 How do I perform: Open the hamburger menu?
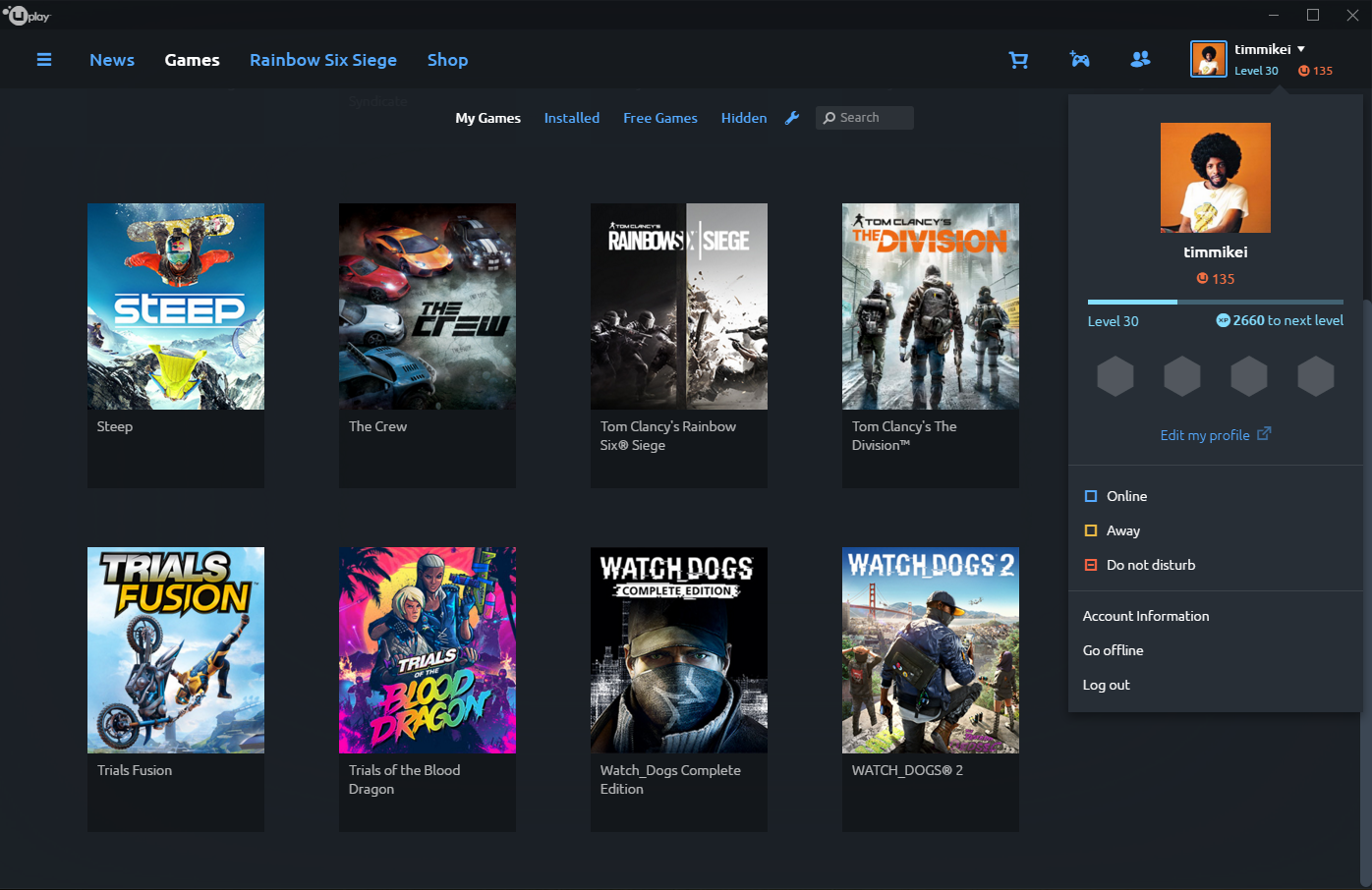click(44, 59)
